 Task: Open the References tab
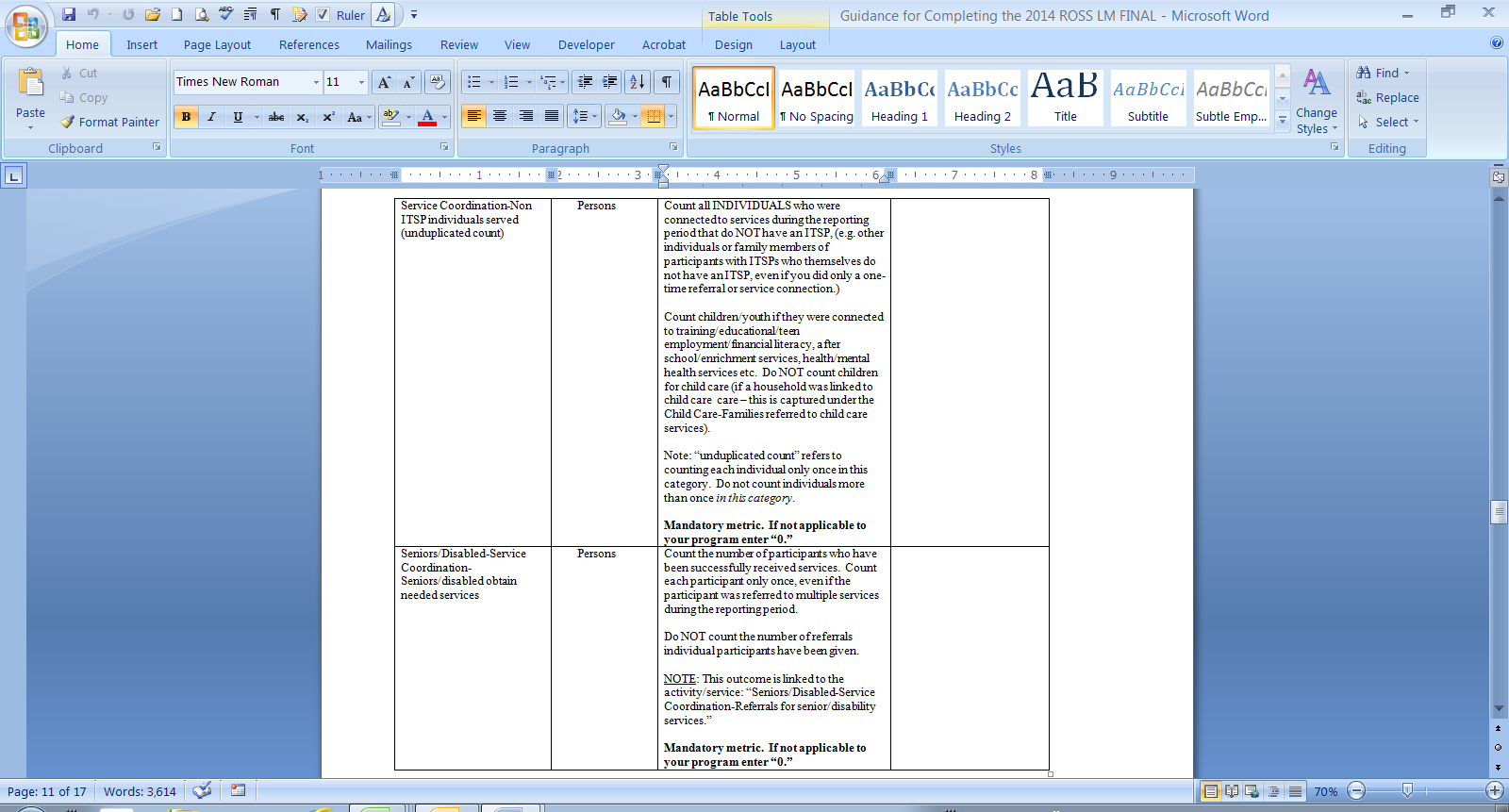coord(308,44)
